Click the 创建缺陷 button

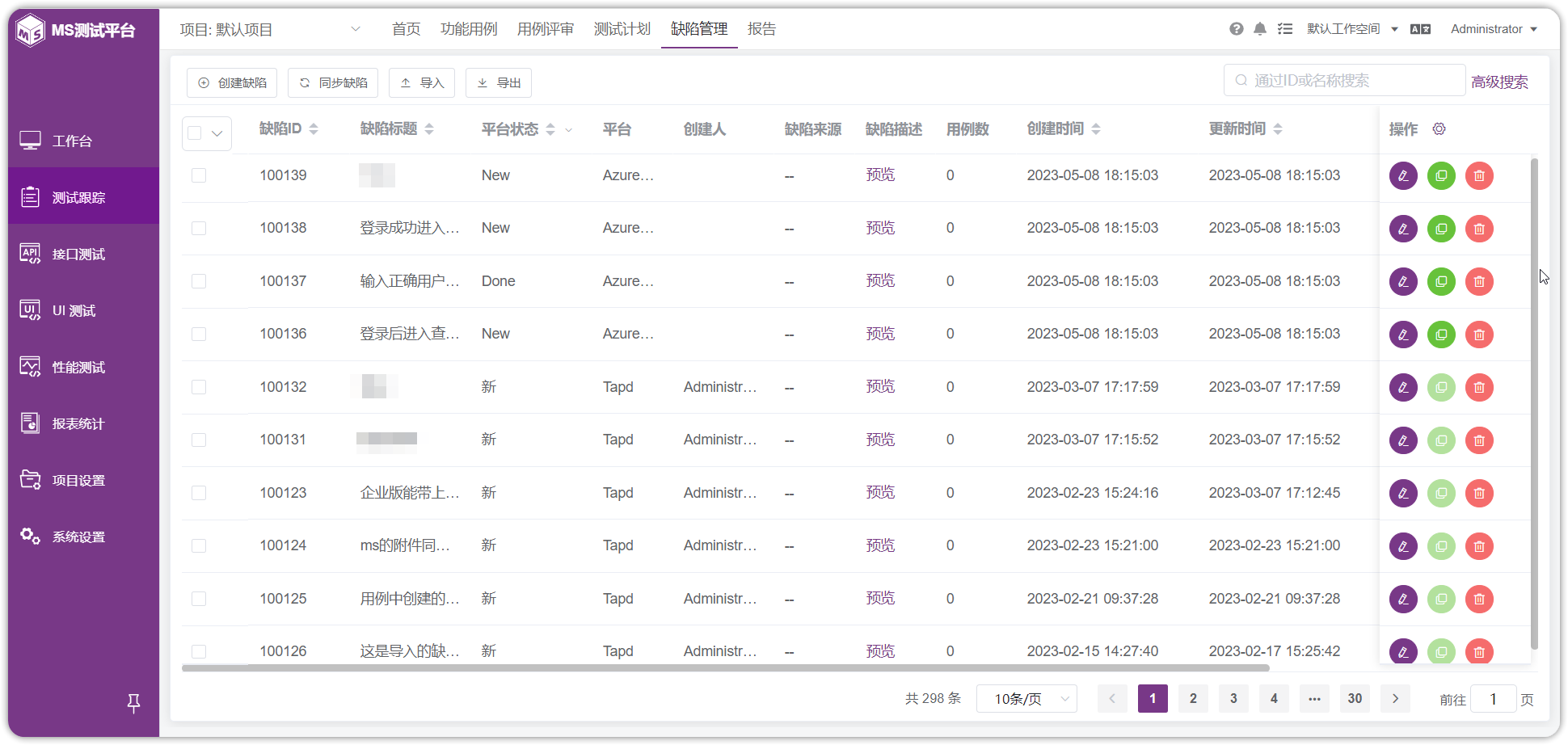[232, 83]
